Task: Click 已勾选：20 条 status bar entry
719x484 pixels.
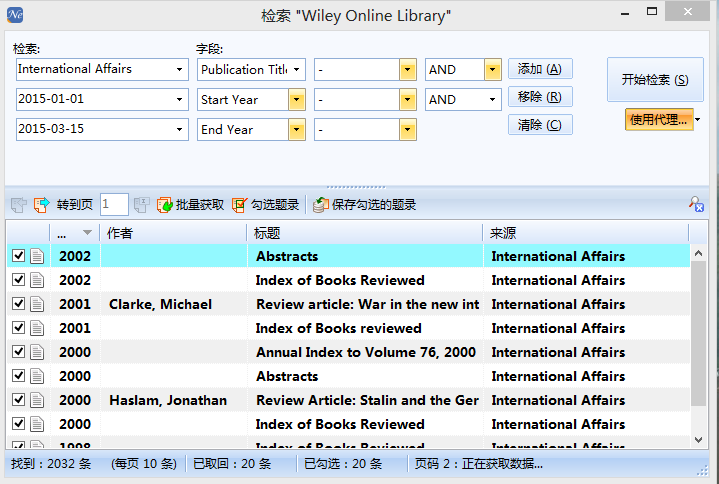Action: (x=343, y=464)
